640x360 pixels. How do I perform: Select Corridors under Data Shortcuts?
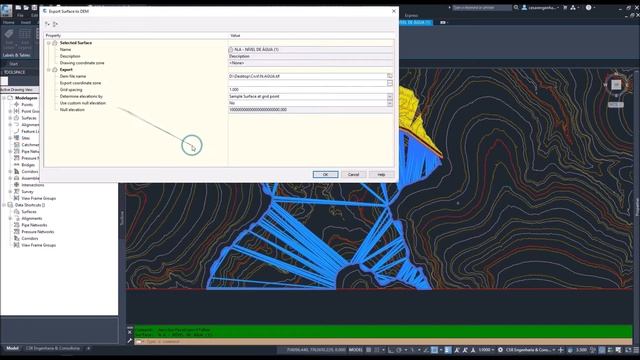coord(30,238)
